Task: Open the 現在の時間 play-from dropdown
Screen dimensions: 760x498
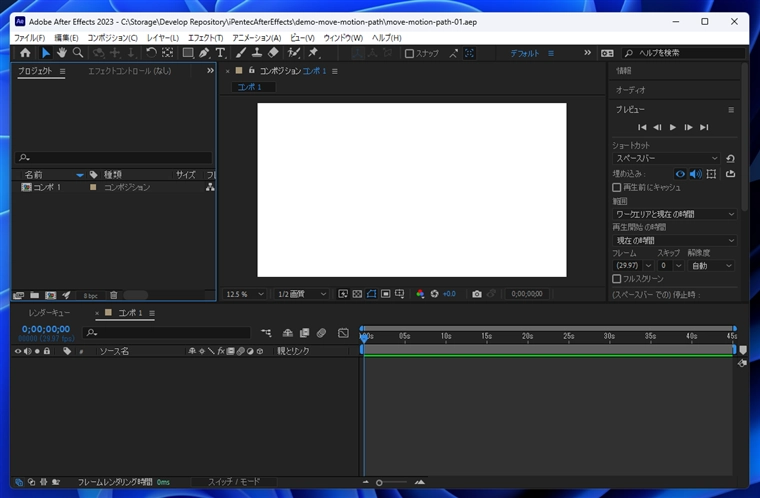Action: coord(674,241)
